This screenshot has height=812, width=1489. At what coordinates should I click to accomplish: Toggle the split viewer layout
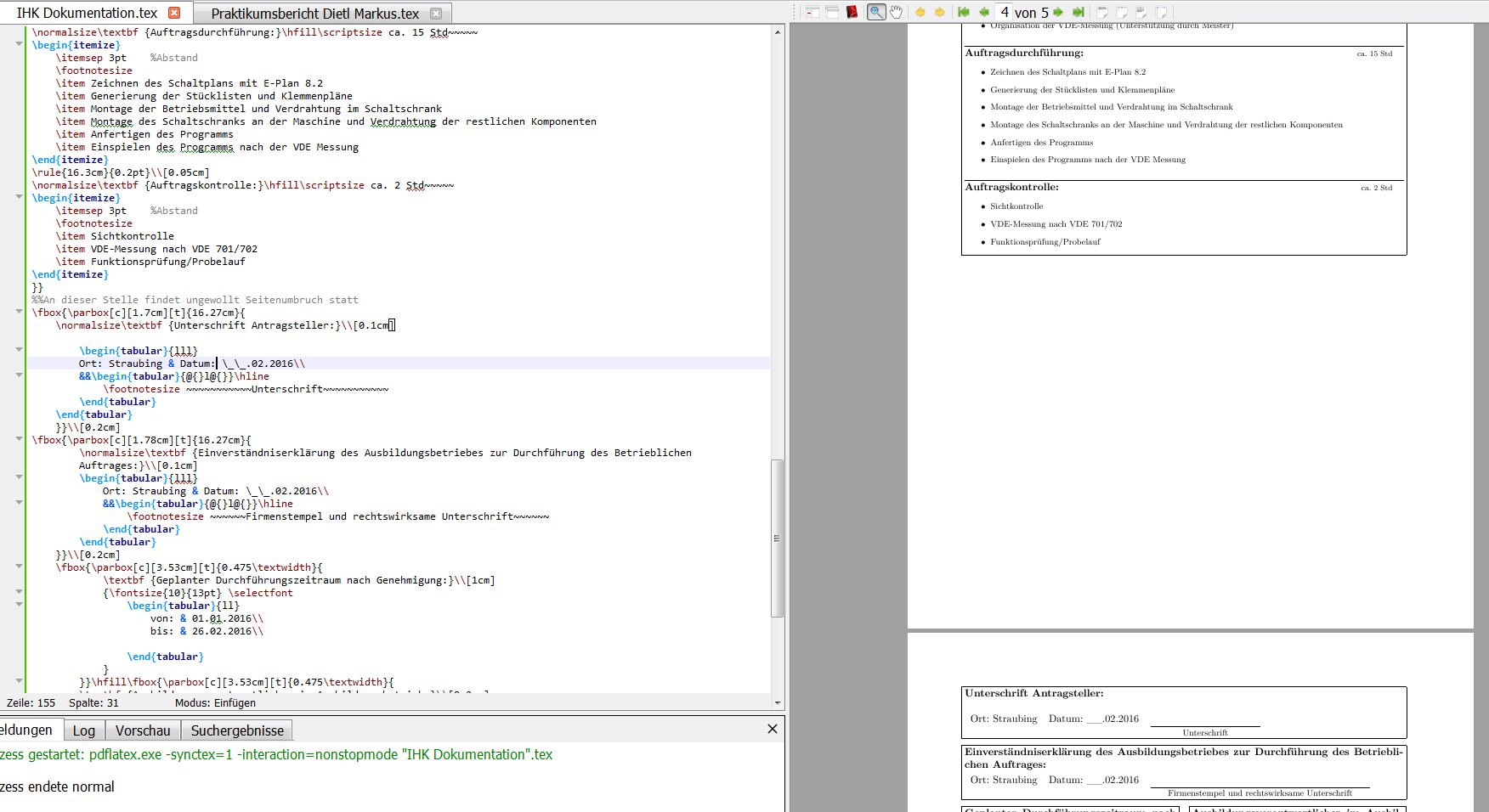[x=812, y=12]
